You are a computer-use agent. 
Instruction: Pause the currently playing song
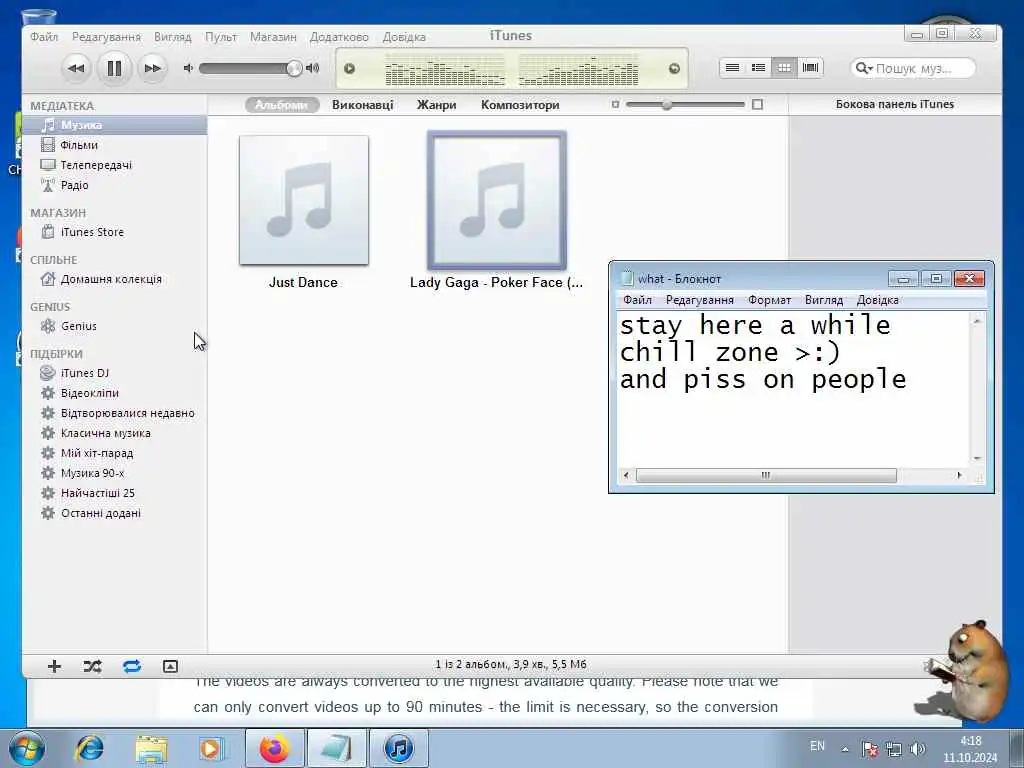pyautogui.click(x=114, y=68)
